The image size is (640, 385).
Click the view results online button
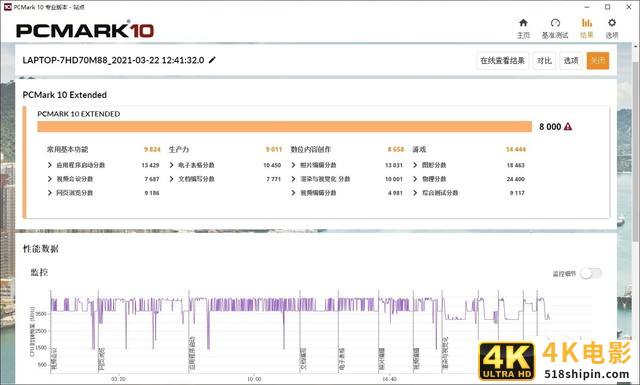(502, 60)
